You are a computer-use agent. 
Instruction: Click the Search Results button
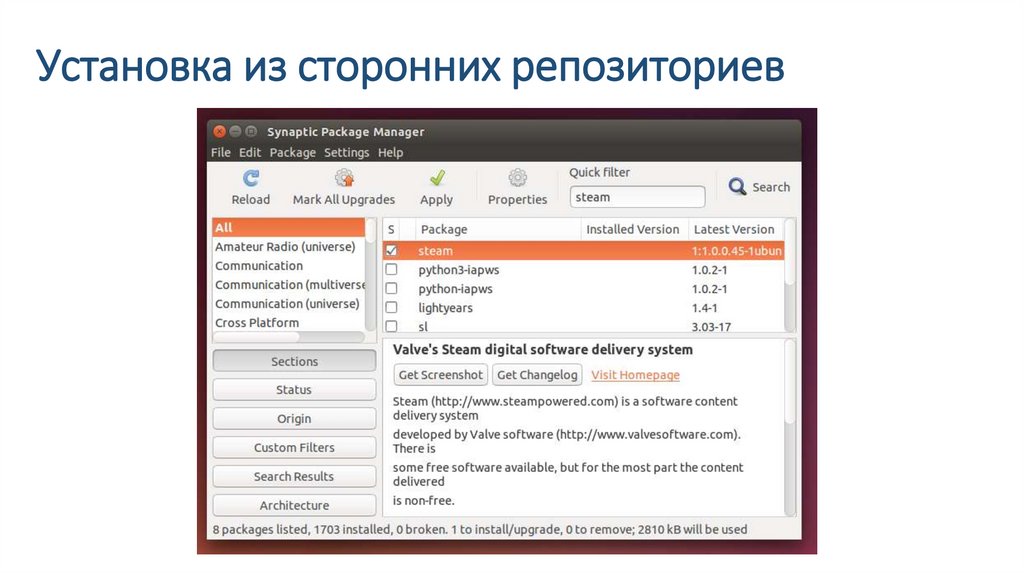tap(294, 477)
